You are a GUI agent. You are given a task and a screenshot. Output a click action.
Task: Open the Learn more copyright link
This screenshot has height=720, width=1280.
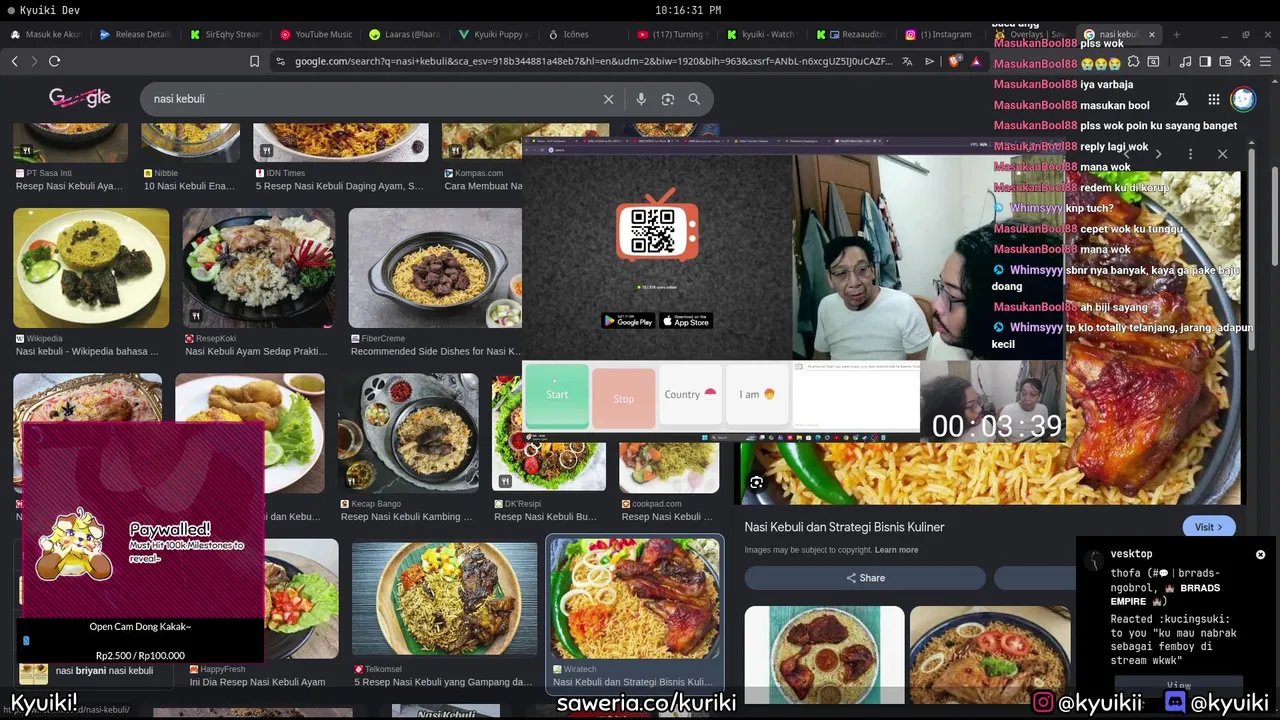[896, 550]
